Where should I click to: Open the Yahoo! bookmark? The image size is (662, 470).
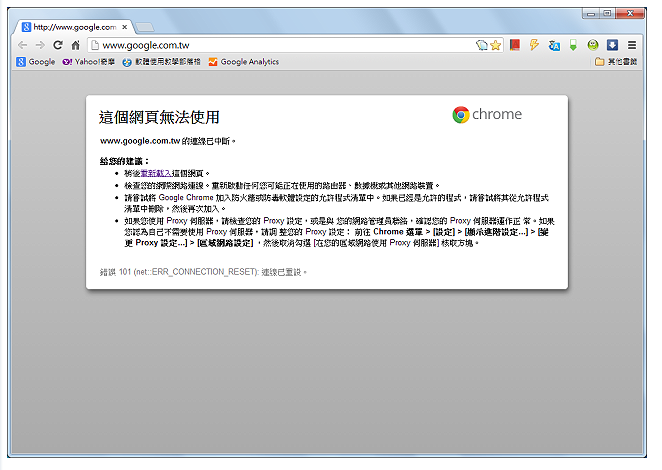89,62
